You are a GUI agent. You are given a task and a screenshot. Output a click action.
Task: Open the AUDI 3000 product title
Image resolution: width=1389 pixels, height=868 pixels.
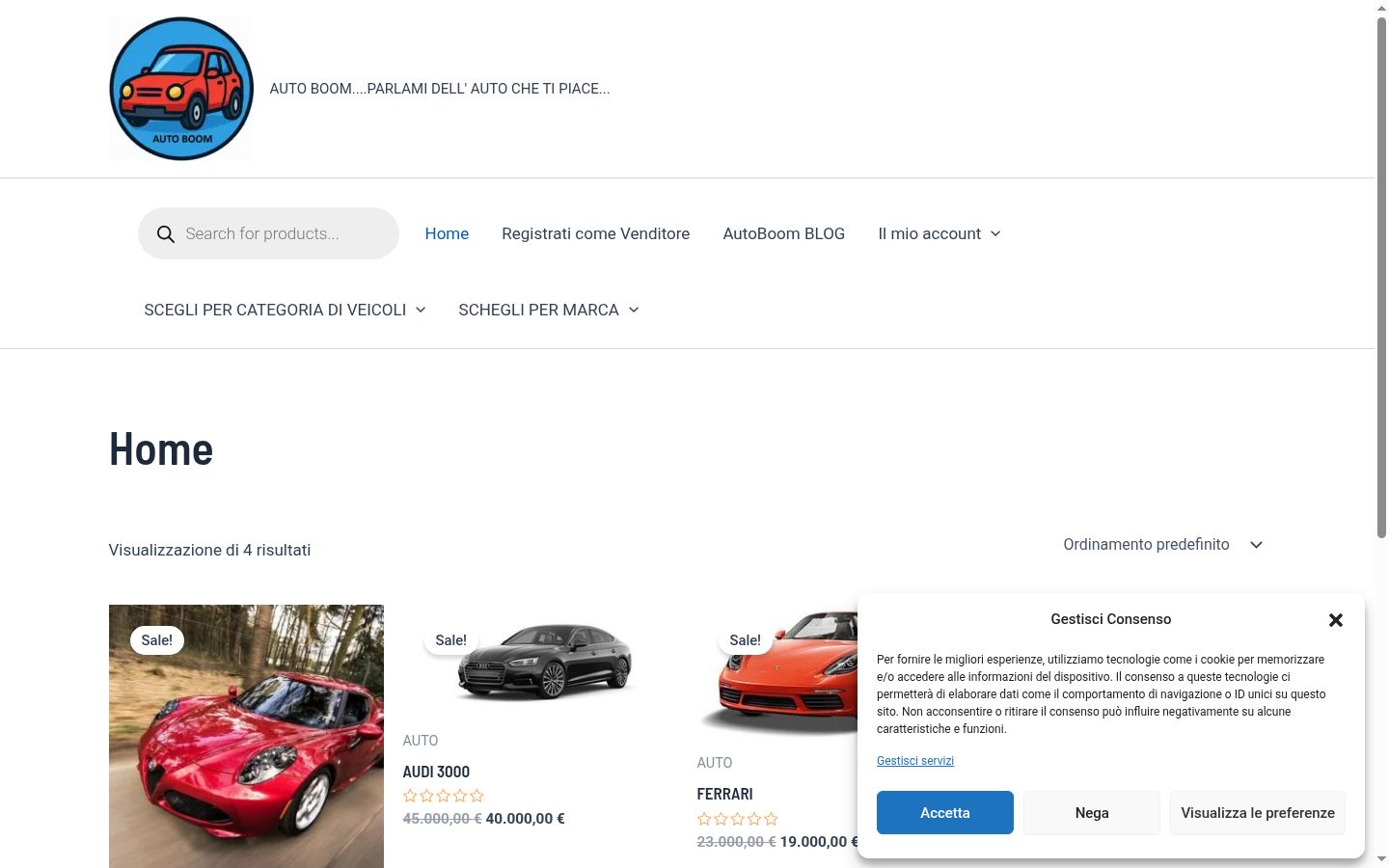pyautogui.click(x=436, y=772)
